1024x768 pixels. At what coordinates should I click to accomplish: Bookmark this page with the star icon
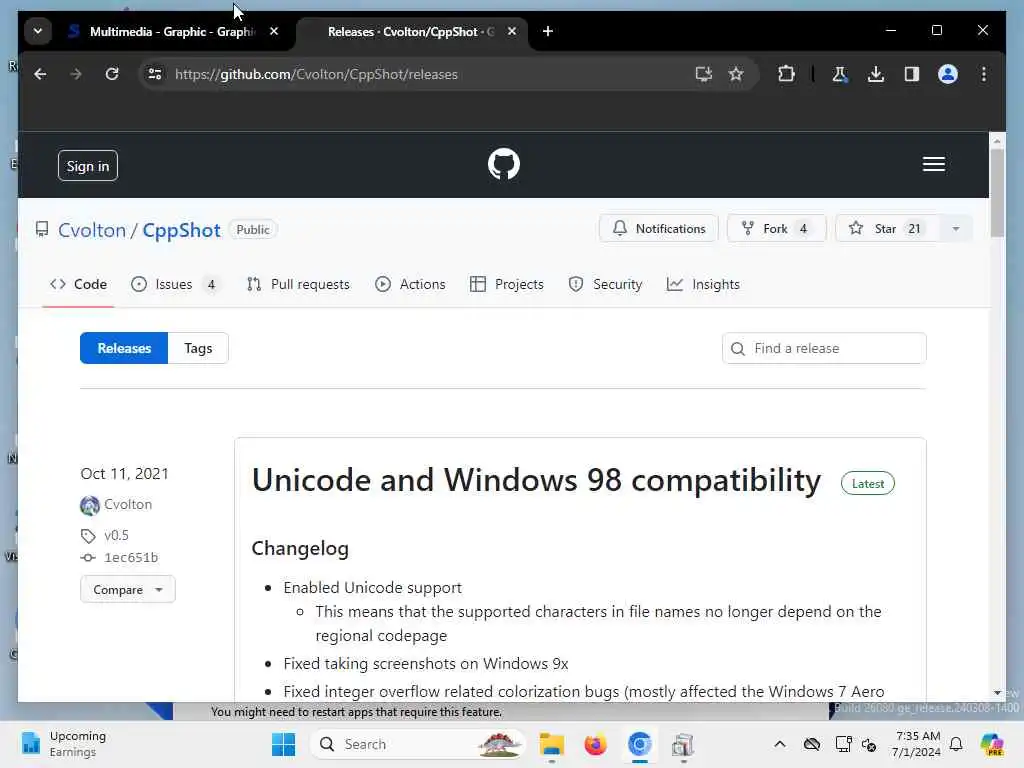[x=736, y=74]
